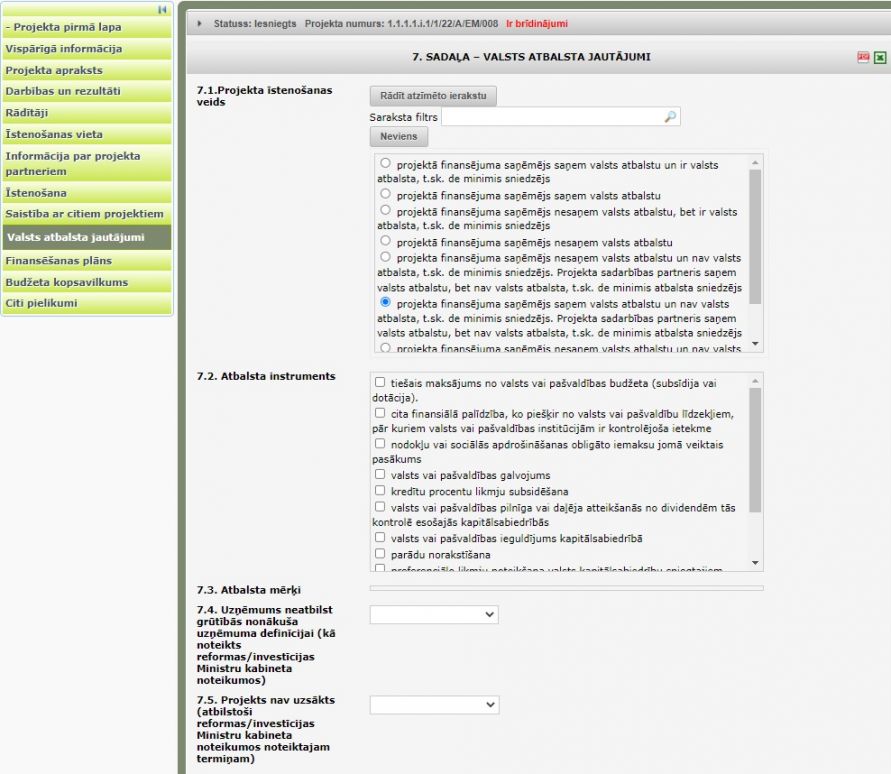Check 'kredītu procentu likmju subsidēšana' checkbox

click(380, 490)
